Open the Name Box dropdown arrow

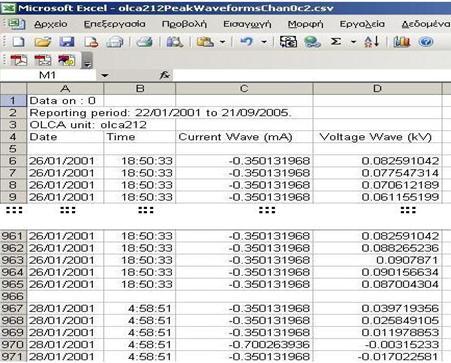(x=105, y=76)
